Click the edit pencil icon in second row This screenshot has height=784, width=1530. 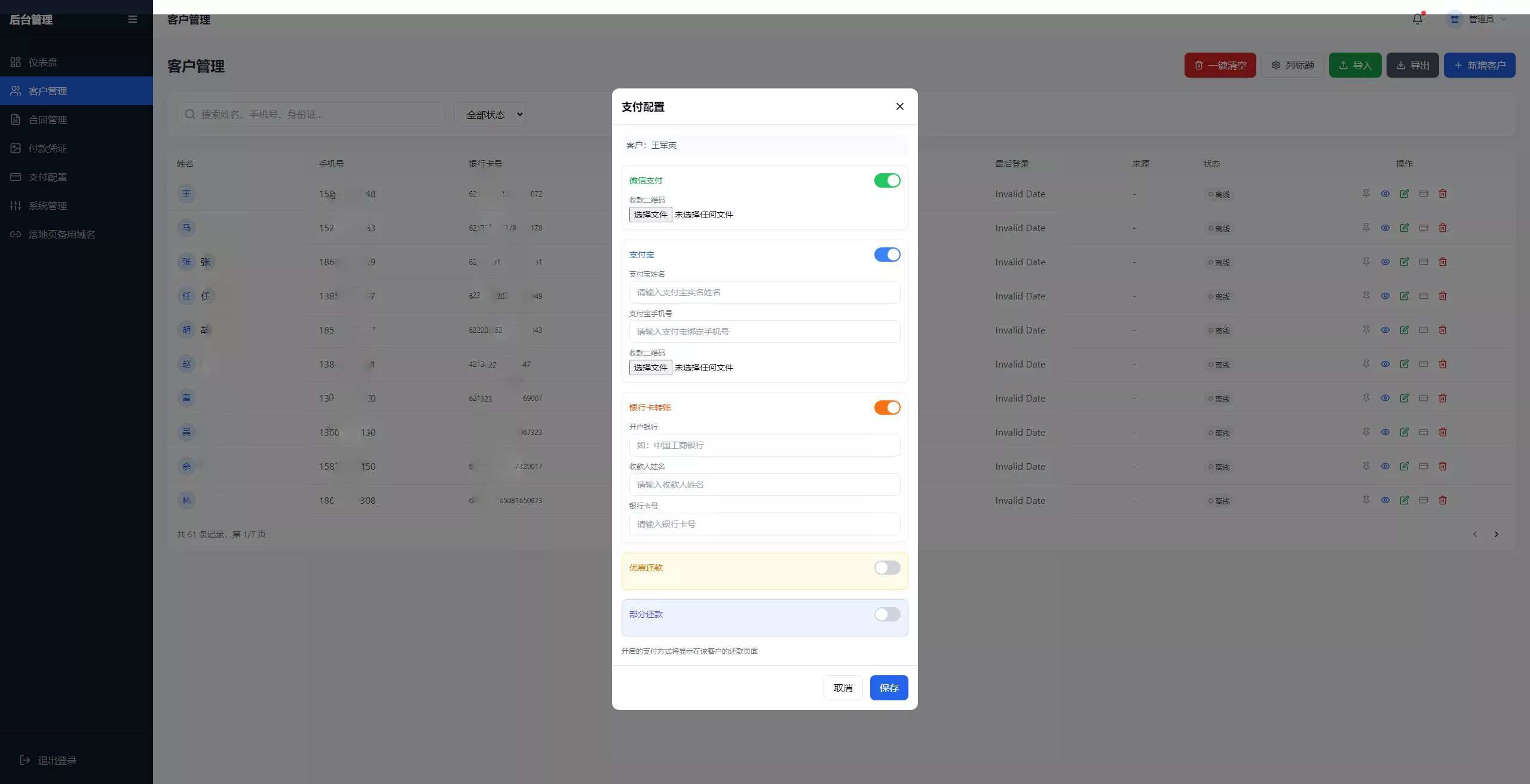tap(1404, 228)
